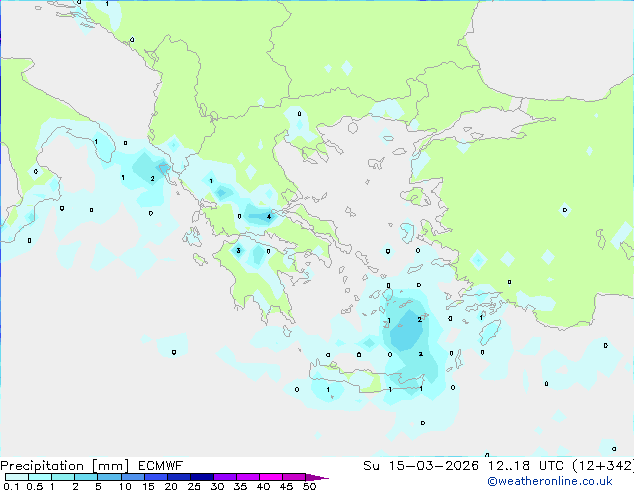634x490 pixels.
Task: Click the 'Su 15-03-2026' date text
Action: (421, 466)
